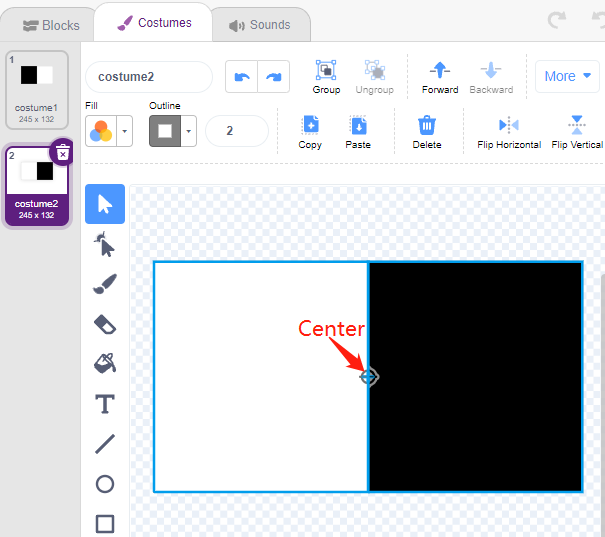
Task: Delete the selected shape
Action: click(x=426, y=132)
